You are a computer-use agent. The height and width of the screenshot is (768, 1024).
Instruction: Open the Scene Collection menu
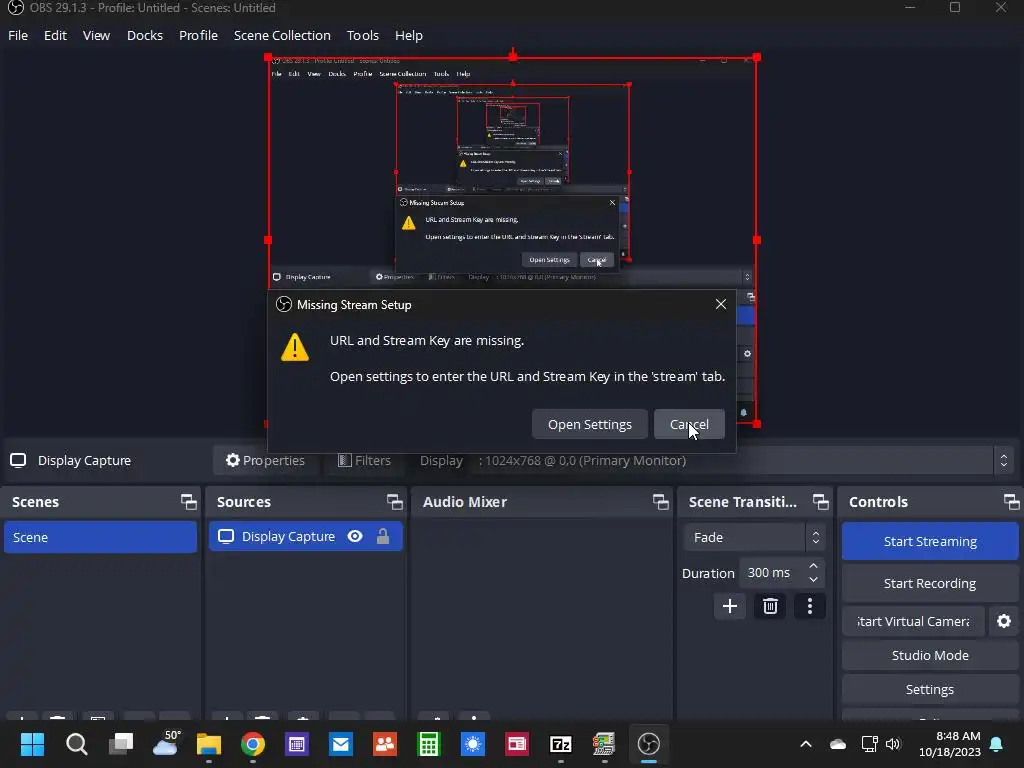point(282,35)
